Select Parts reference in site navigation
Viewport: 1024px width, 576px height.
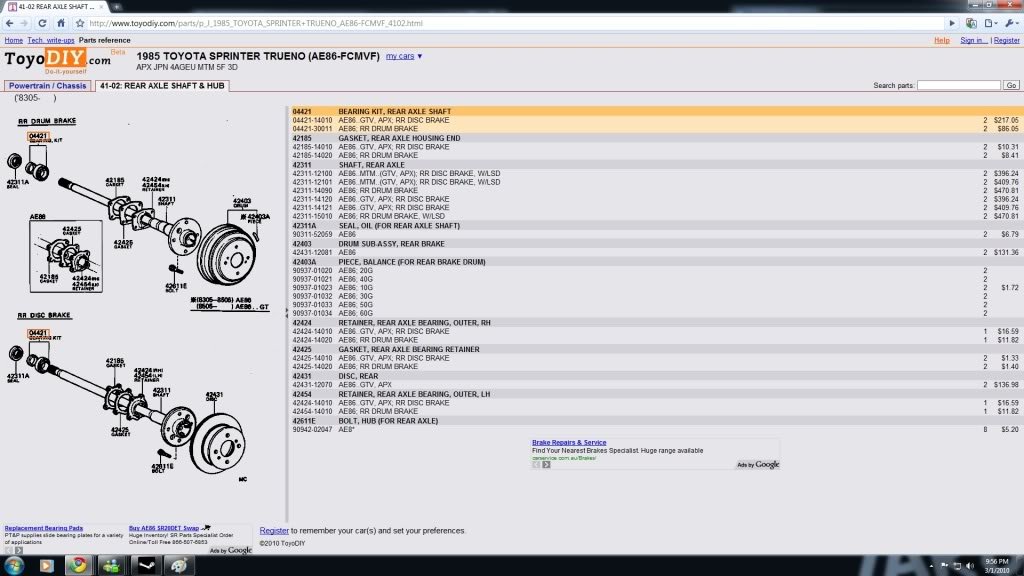[x=104, y=40]
